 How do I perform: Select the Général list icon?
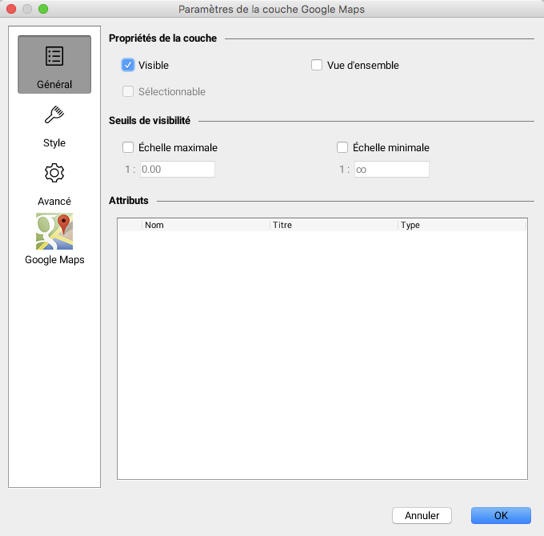54,56
